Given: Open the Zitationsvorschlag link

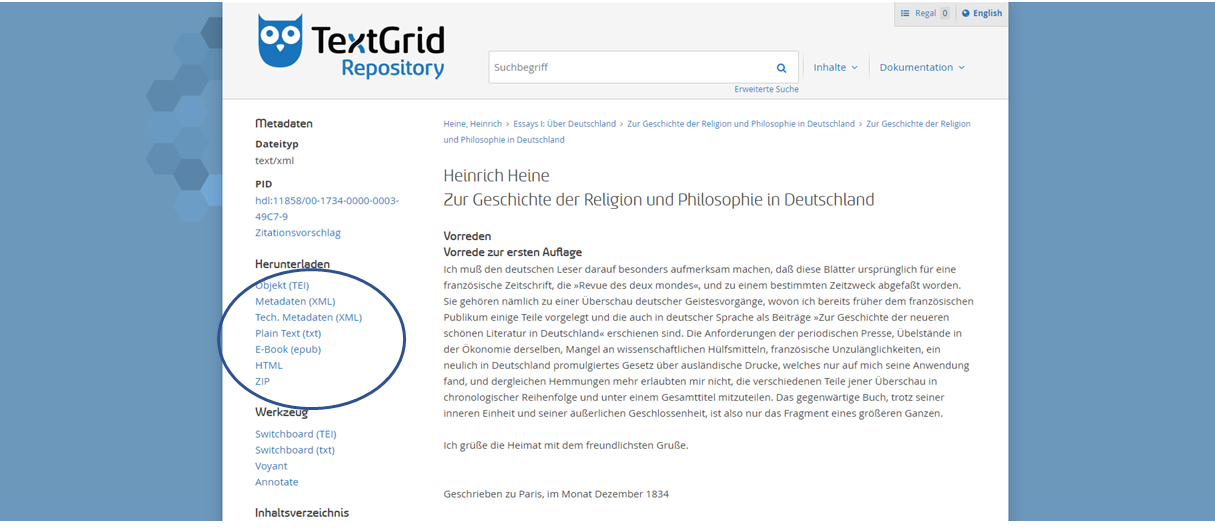Looking at the screenshot, I should [297, 233].
